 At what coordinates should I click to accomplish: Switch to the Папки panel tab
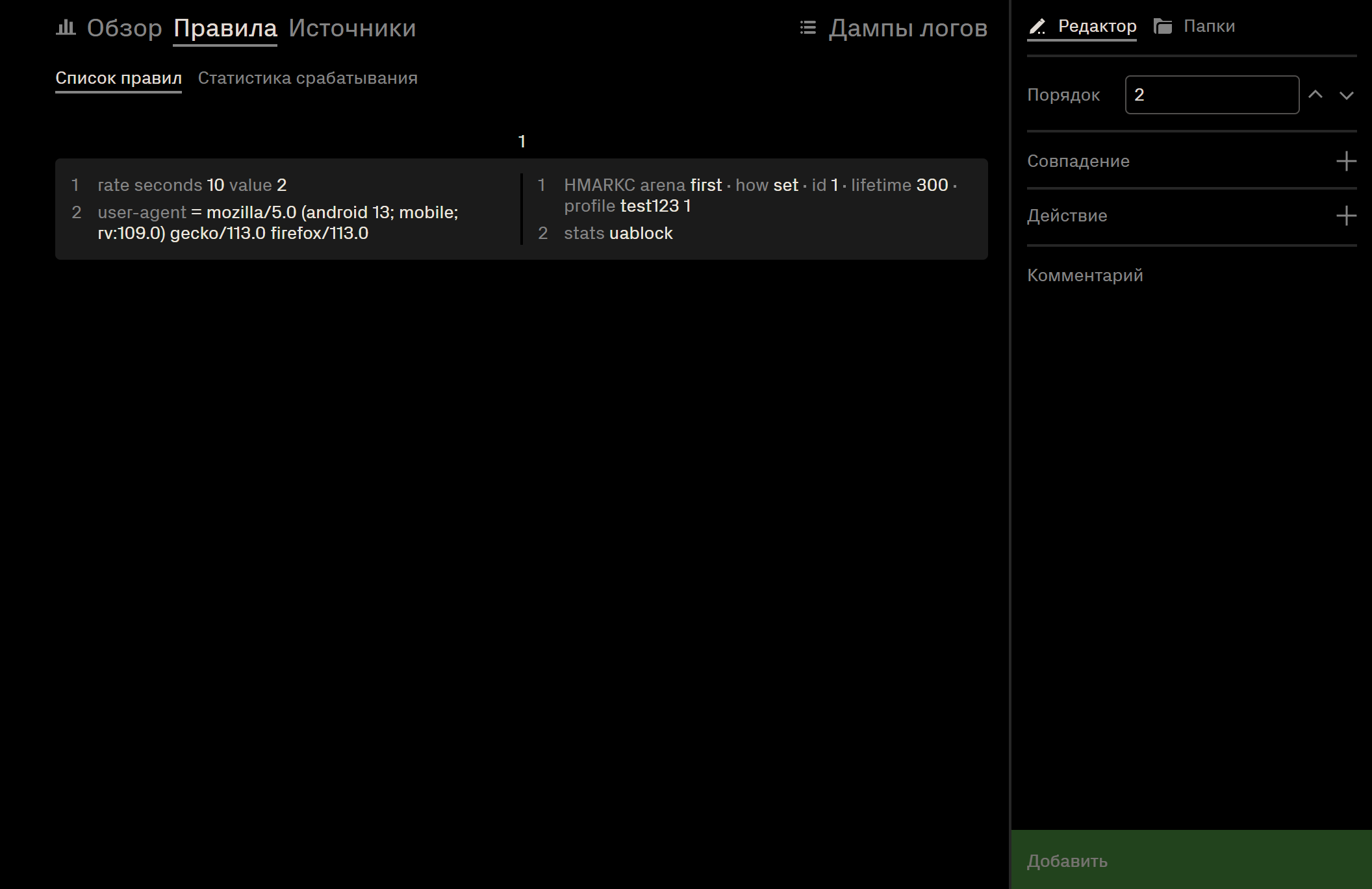tap(1209, 26)
